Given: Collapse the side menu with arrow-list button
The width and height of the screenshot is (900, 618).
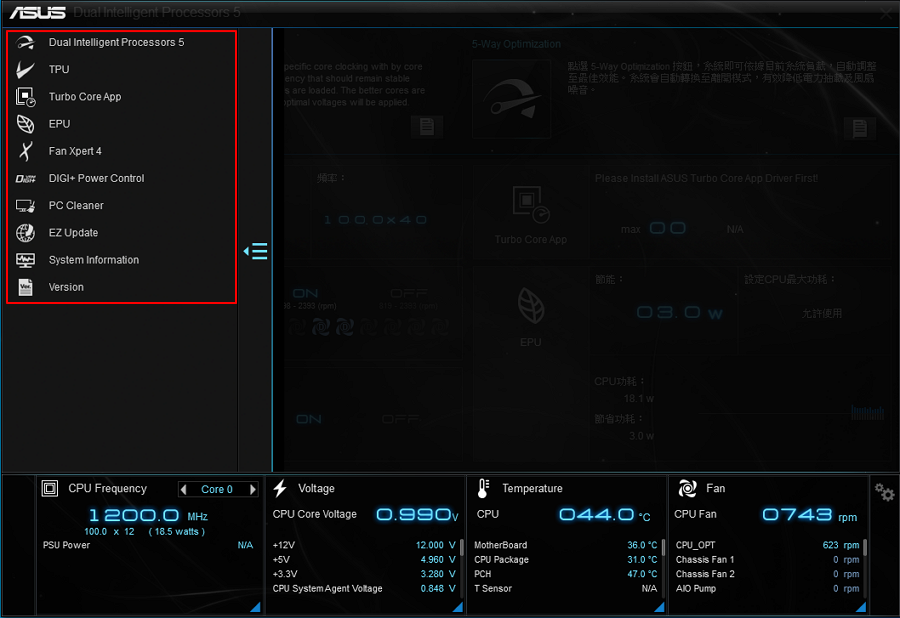Looking at the screenshot, I should point(255,251).
